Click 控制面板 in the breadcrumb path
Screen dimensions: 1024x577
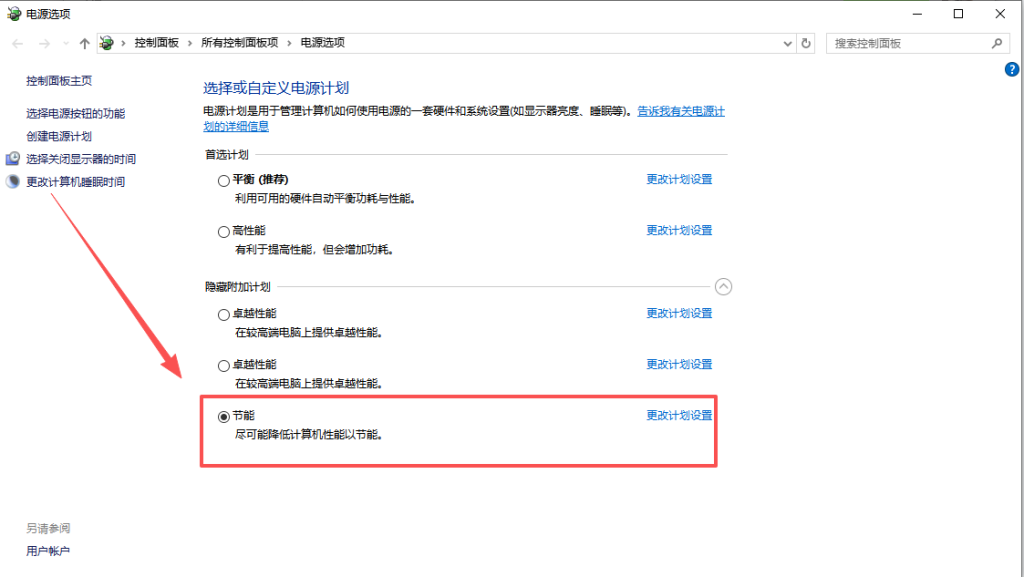156,43
